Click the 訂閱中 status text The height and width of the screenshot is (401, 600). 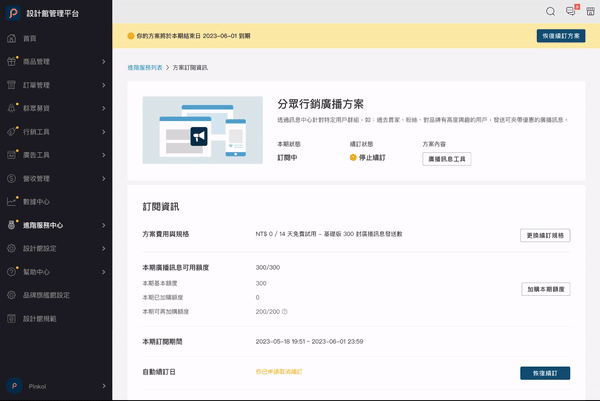[287, 158]
